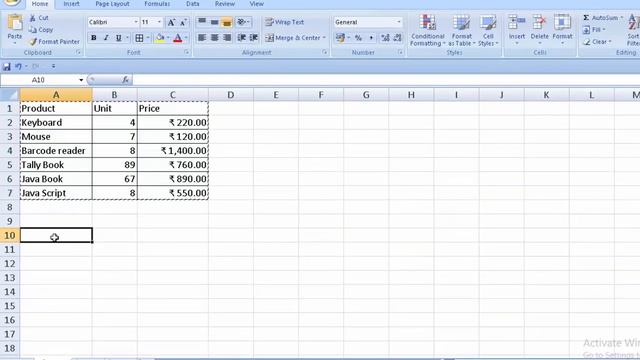Apply the yellow Fill Color bucket
Viewport: 640px width, 360px height.
coord(160,38)
